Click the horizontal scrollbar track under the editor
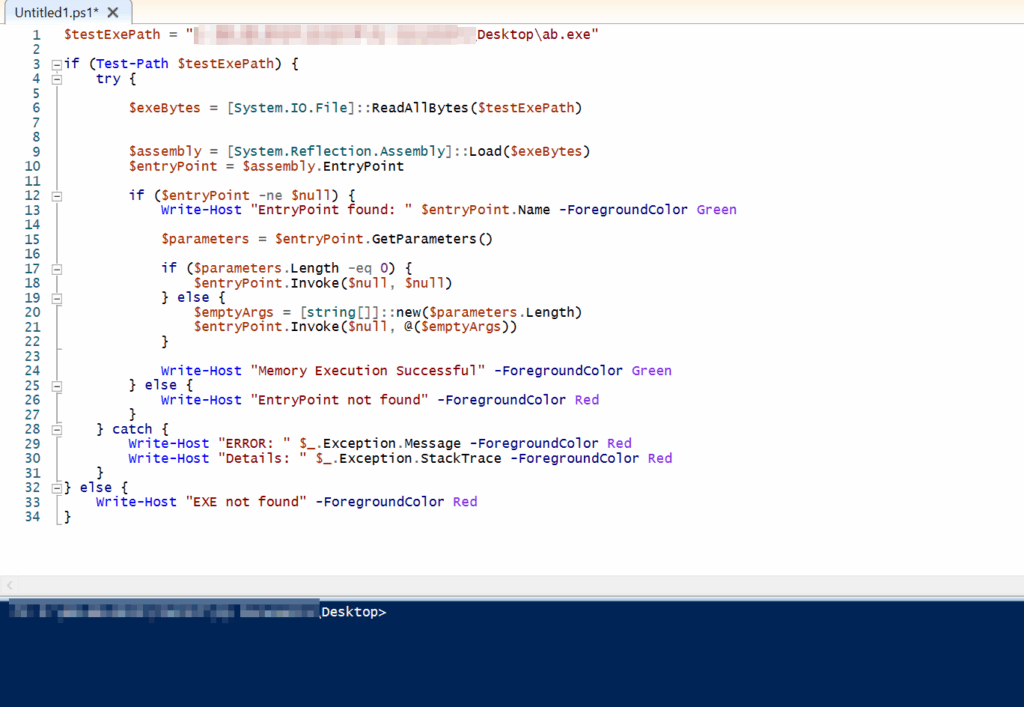Screen dimensions: 1024x707 [500, 585]
